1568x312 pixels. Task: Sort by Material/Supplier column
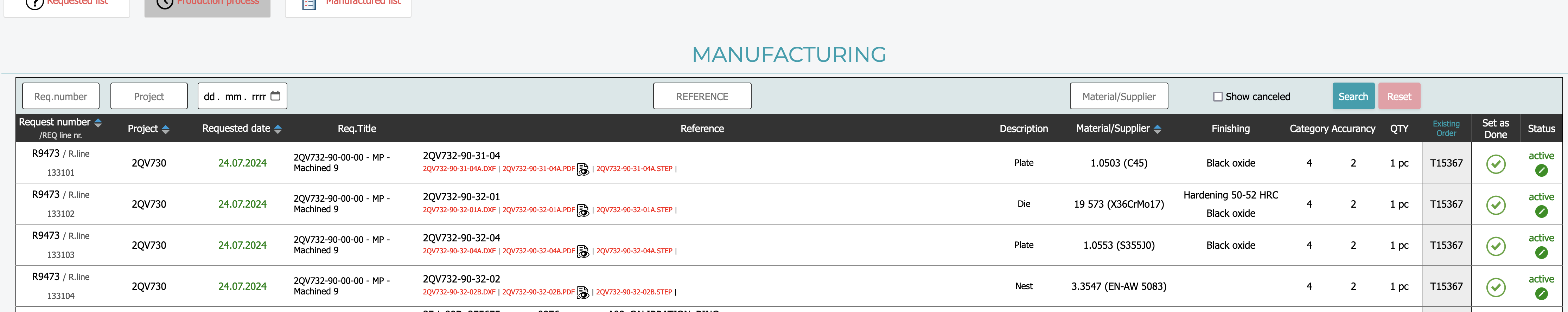[1157, 129]
